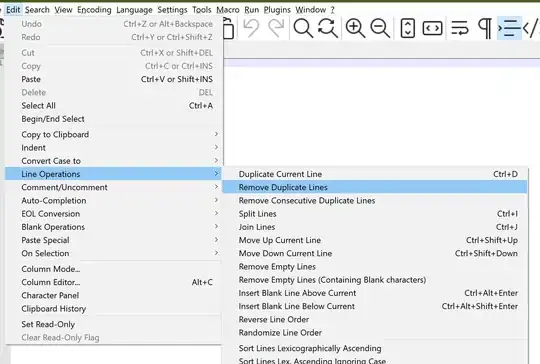540x364 pixels.
Task: Select Remove Consecutive Duplicate Lines
Action: tap(375, 200)
